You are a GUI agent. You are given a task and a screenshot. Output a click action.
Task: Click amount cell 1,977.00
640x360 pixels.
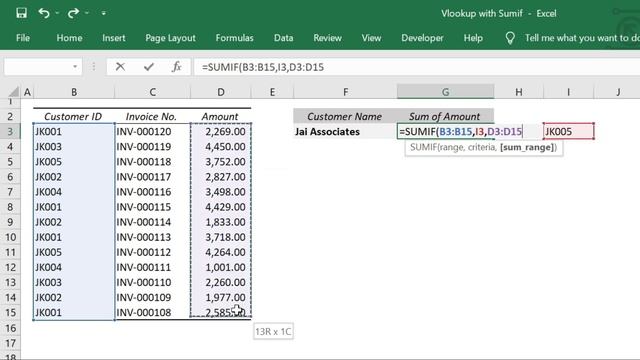[x=221, y=298]
